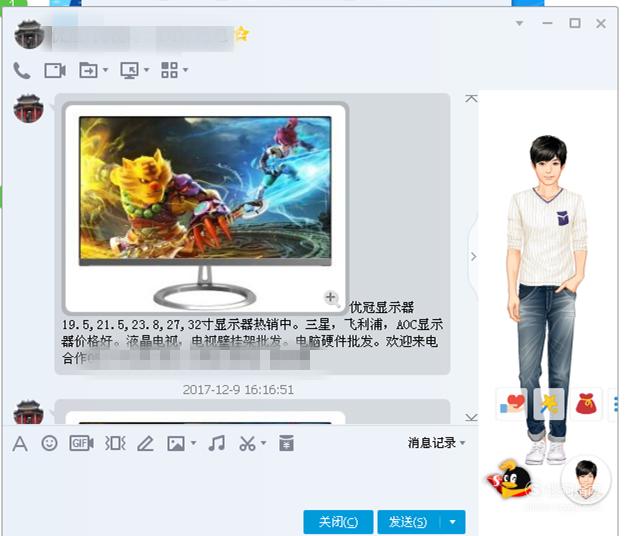
Task: Expand the 消息记录 dropdown arrow
Action: (462, 443)
